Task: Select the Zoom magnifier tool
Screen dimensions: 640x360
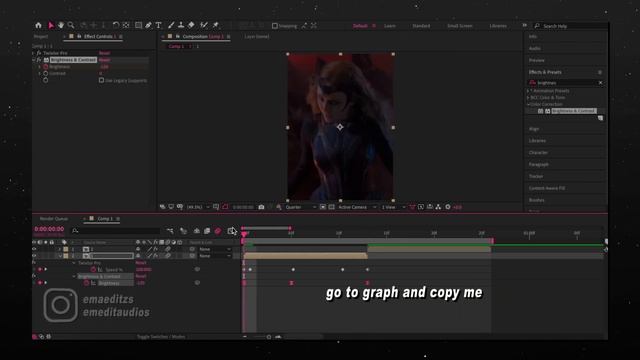Action: coord(71,25)
